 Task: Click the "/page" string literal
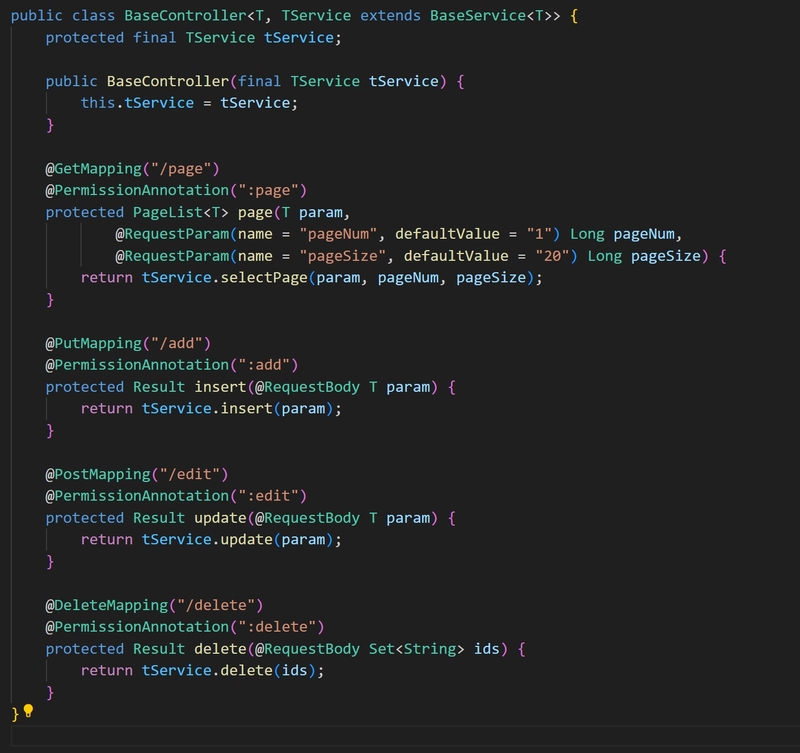tap(181, 169)
